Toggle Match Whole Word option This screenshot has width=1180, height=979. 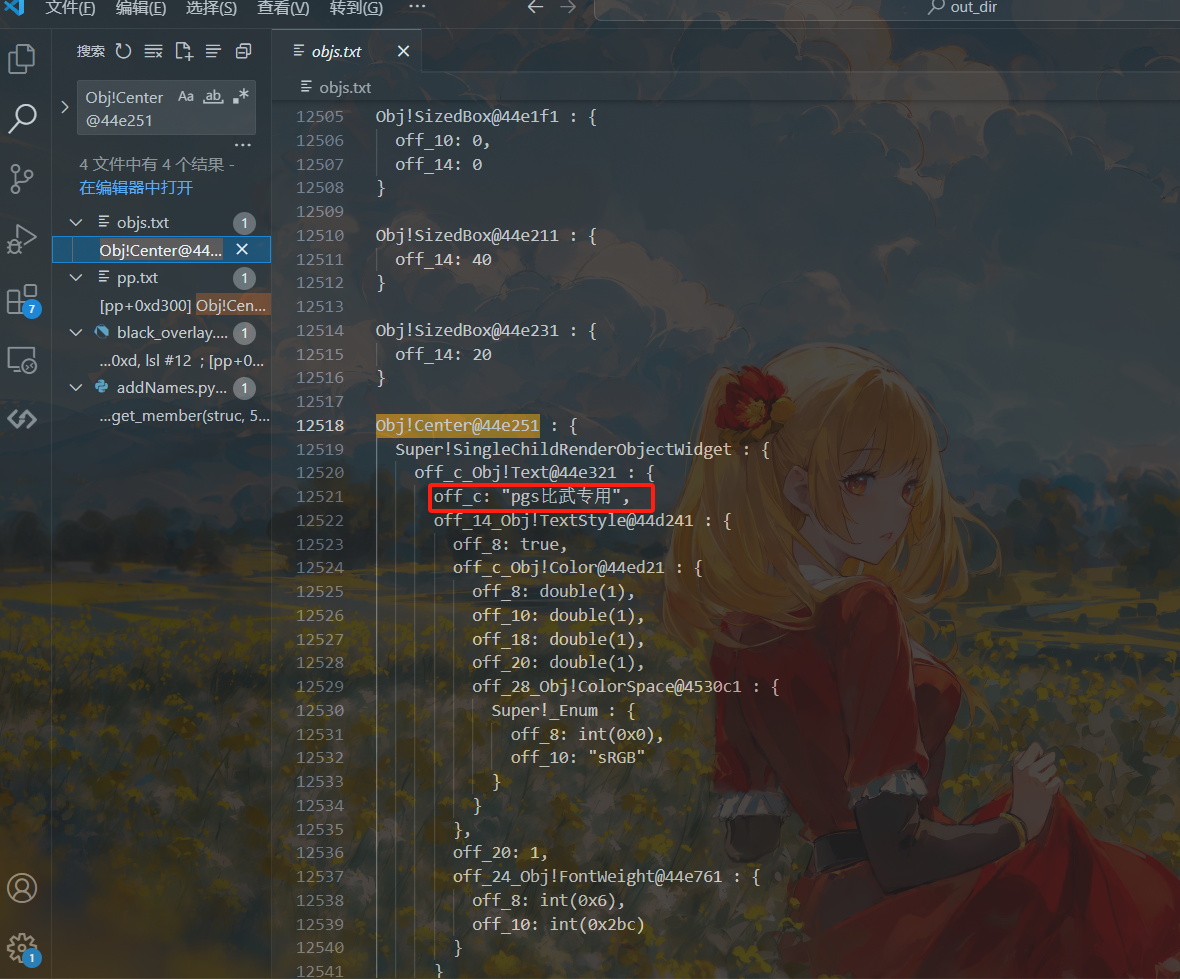click(214, 96)
